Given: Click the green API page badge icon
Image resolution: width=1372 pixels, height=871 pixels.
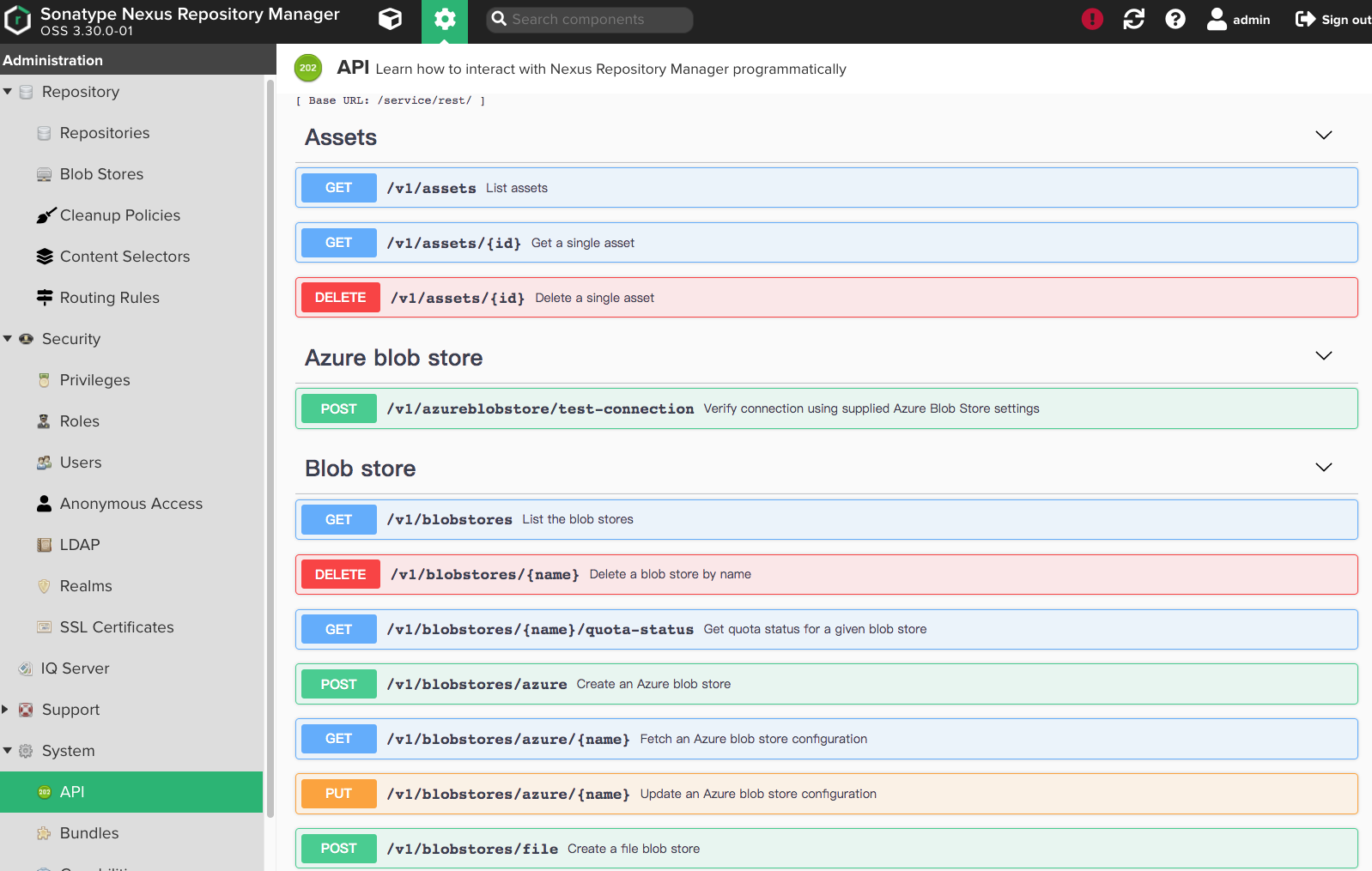Looking at the screenshot, I should point(308,68).
